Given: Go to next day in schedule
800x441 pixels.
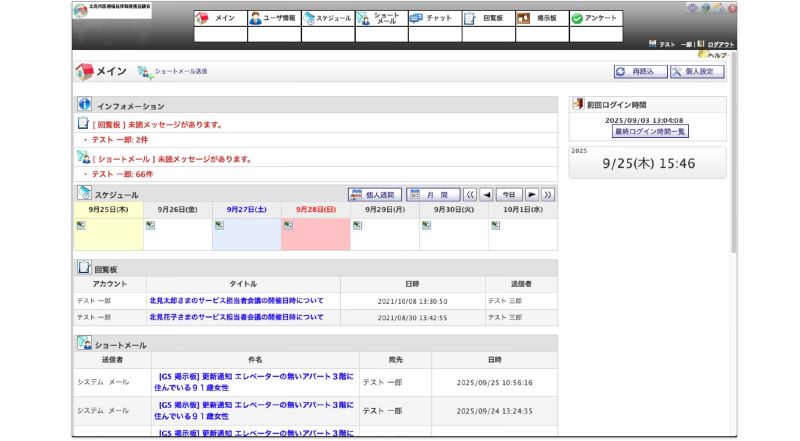Looking at the screenshot, I should point(532,195).
